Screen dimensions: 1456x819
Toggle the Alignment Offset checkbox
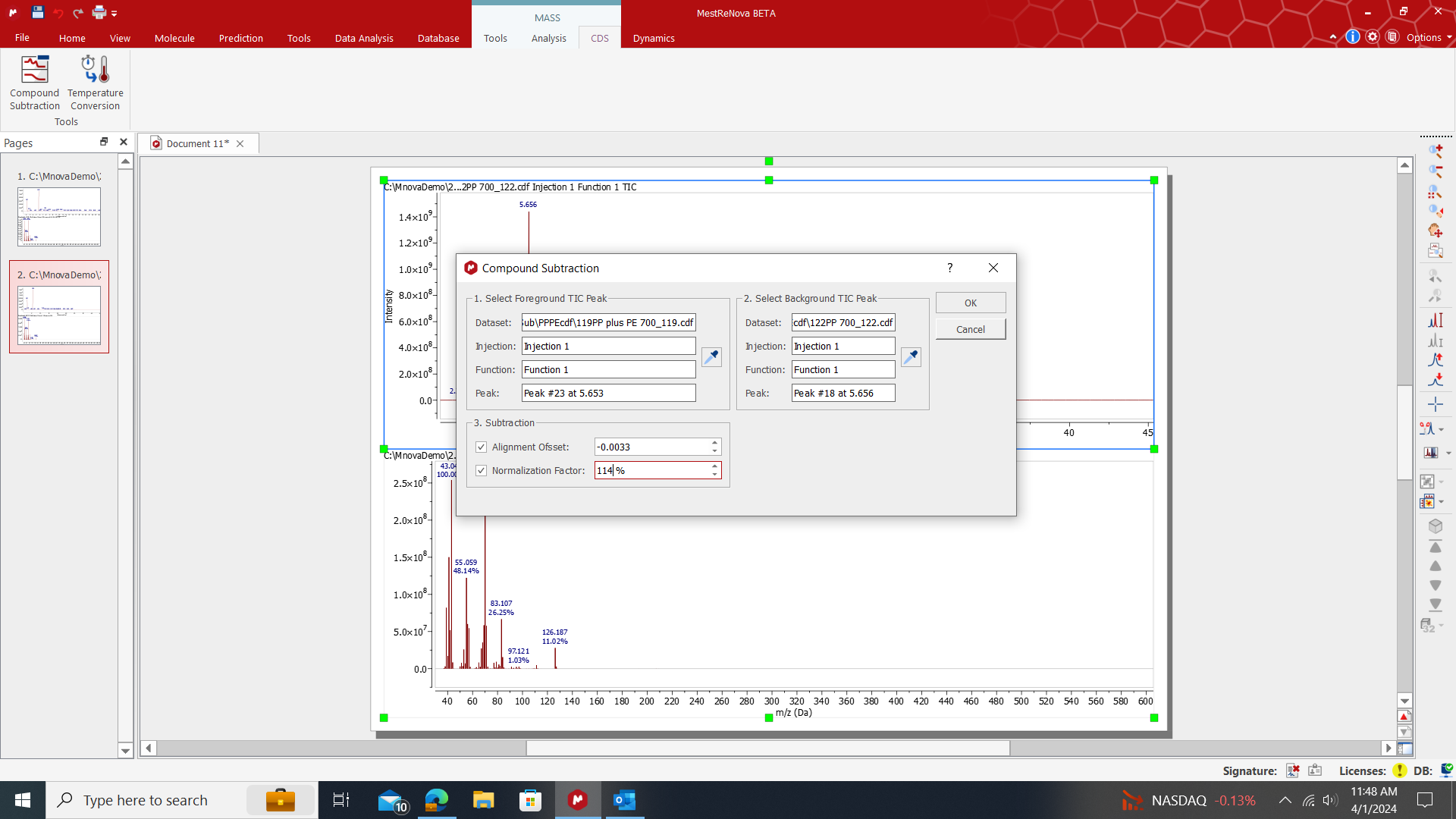pyautogui.click(x=481, y=447)
